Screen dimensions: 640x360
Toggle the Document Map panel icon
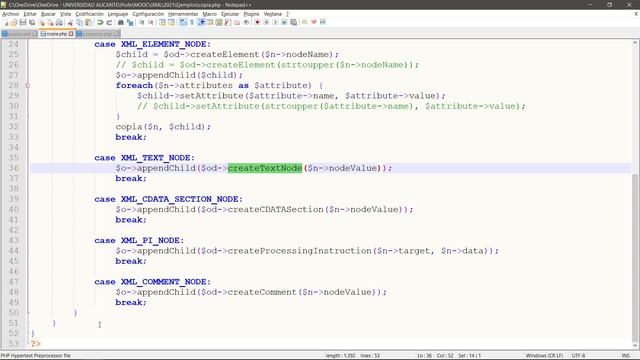(219, 22)
